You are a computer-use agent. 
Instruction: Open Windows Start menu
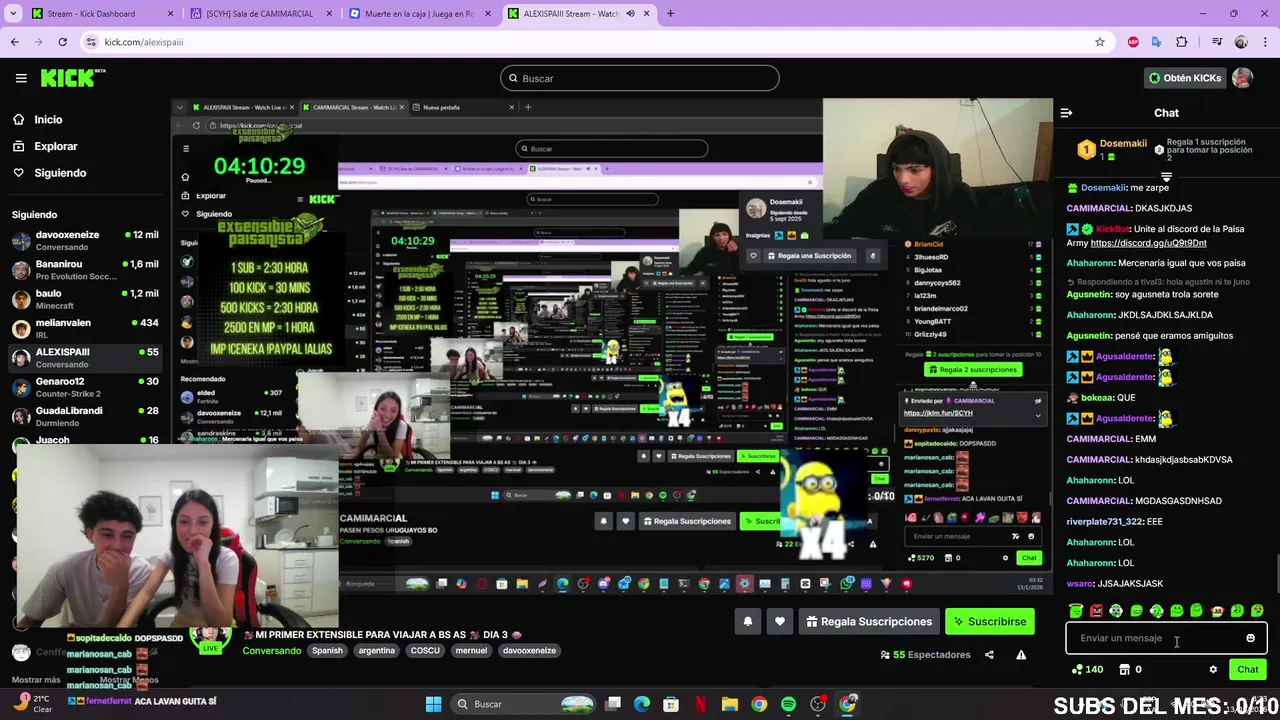pyautogui.click(x=433, y=704)
